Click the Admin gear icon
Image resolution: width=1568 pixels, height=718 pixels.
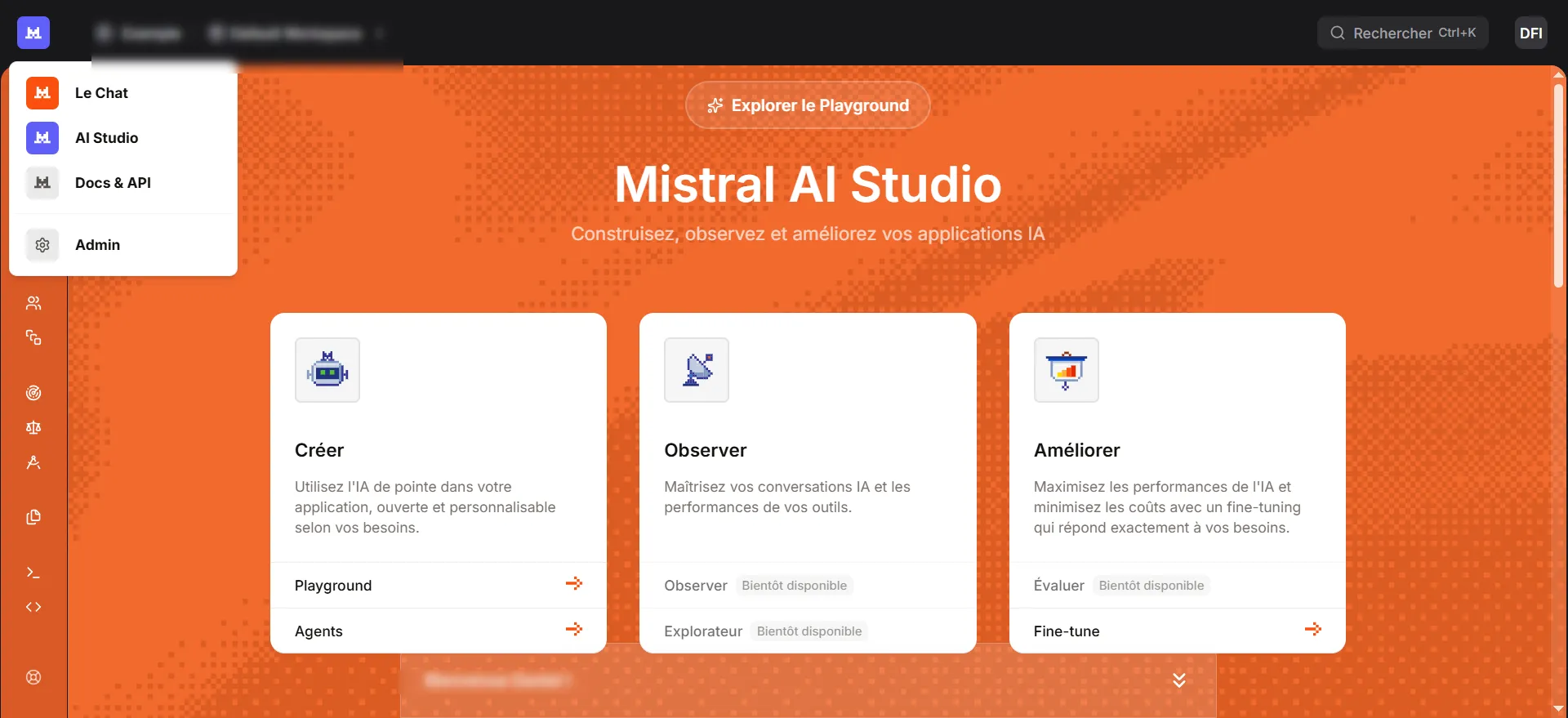[x=42, y=245]
